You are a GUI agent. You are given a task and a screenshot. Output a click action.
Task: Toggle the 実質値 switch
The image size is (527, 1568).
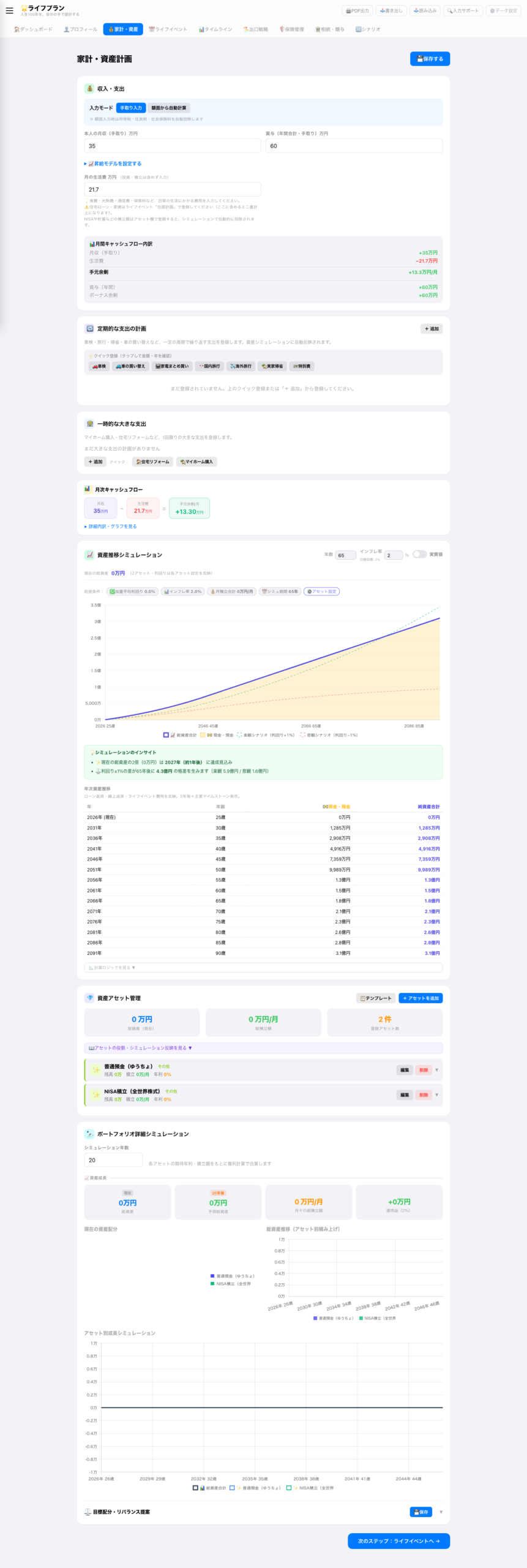click(x=419, y=554)
